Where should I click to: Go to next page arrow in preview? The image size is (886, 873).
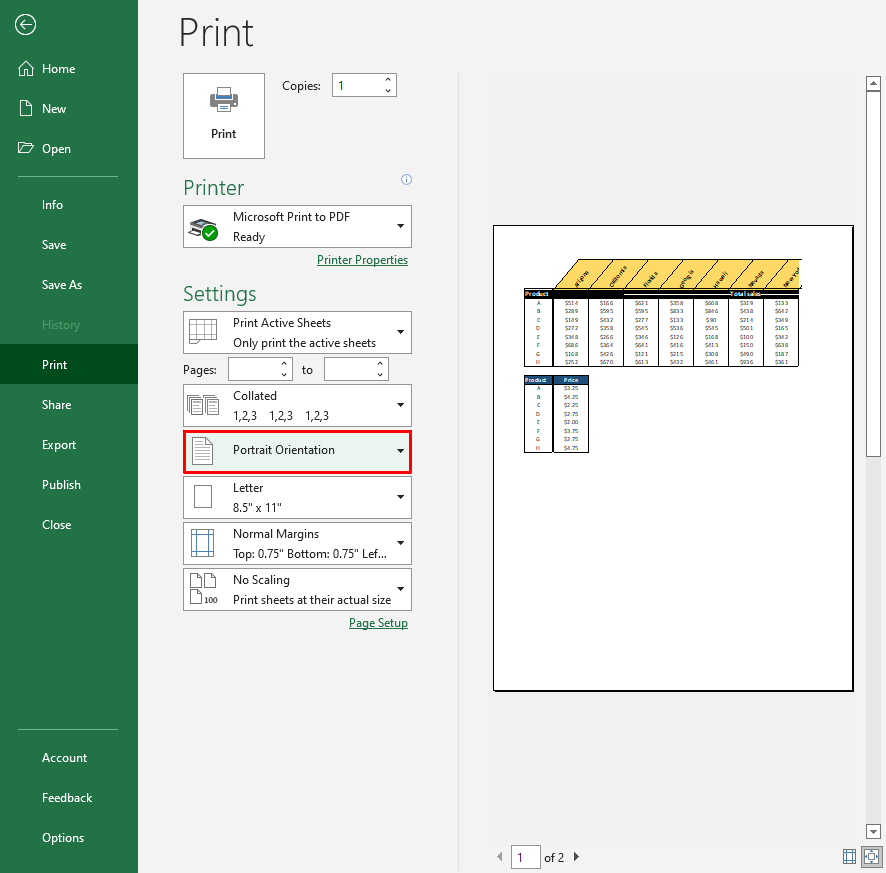576,857
